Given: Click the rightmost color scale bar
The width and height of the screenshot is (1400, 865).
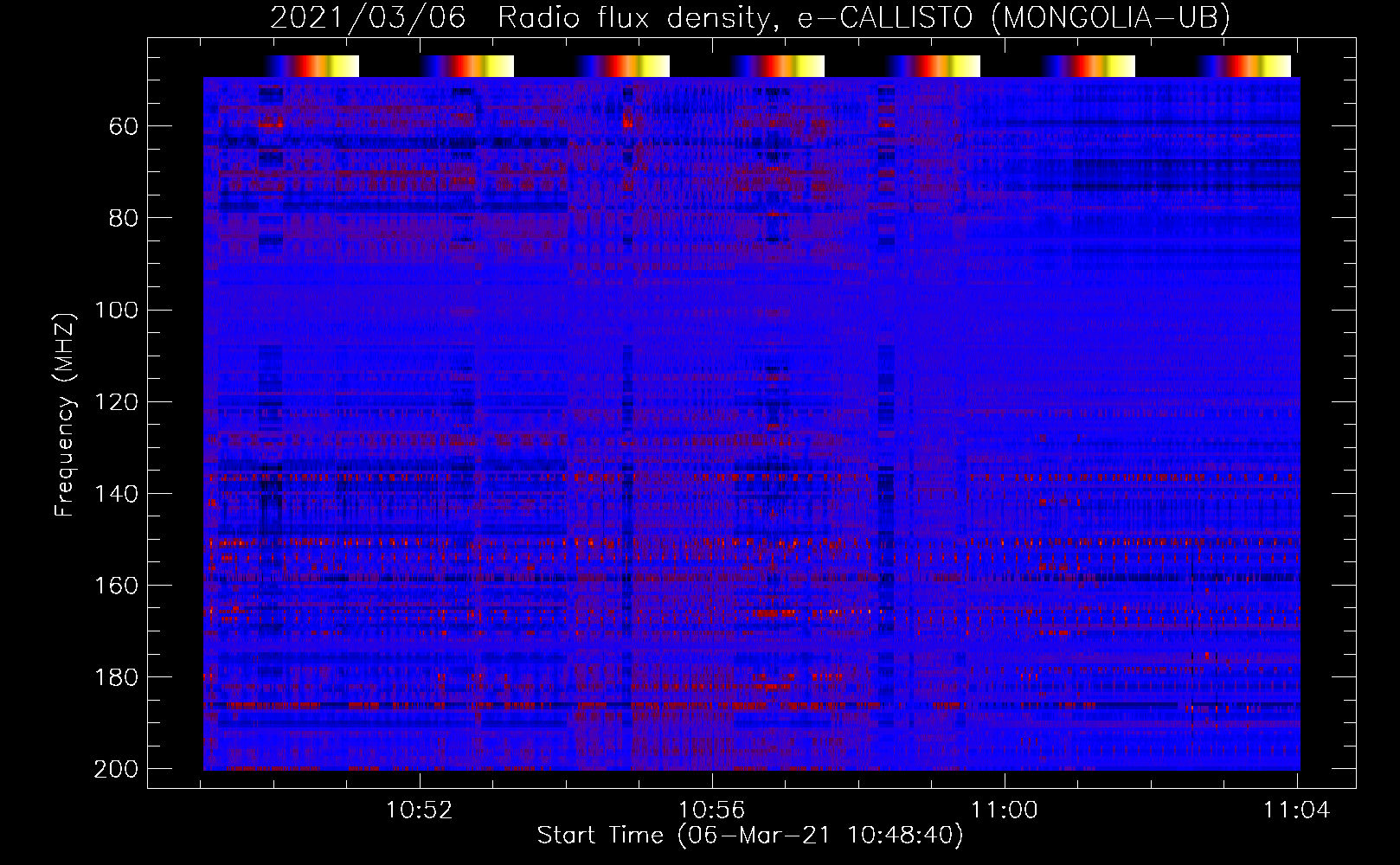Looking at the screenshot, I should (1243, 66).
